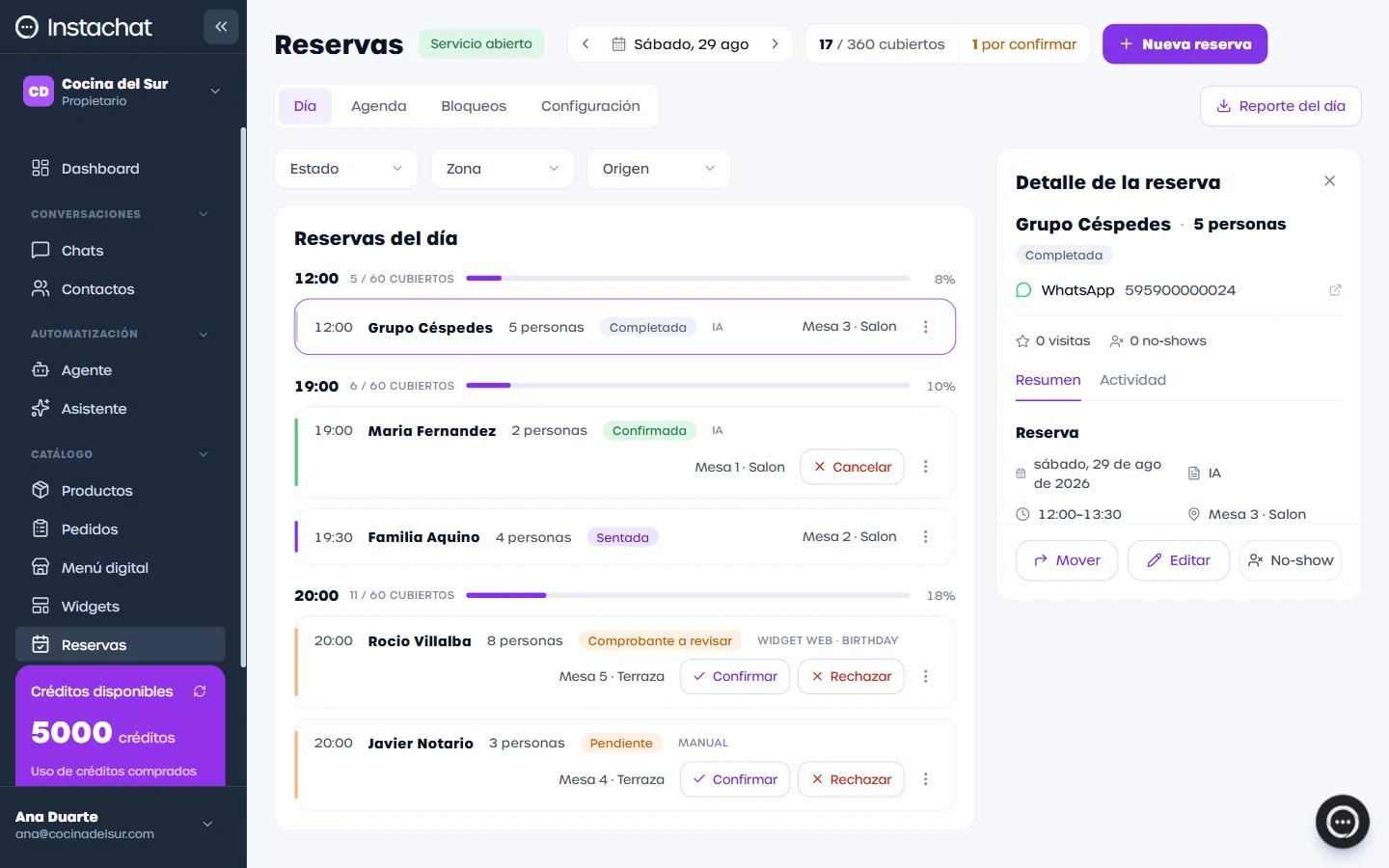
Task: Click the 12:00 capacity progress bar
Action: [688, 279]
